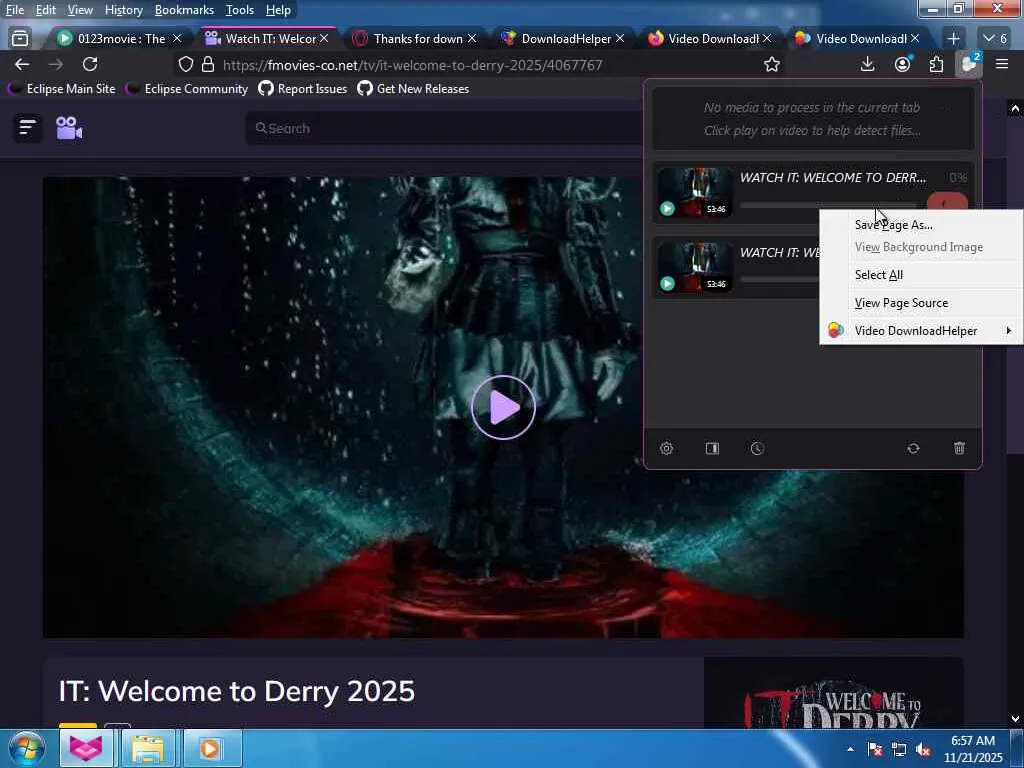Choose Select All from context menu
The width and height of the screenshot is (1024, 768).
pos(878,275)
